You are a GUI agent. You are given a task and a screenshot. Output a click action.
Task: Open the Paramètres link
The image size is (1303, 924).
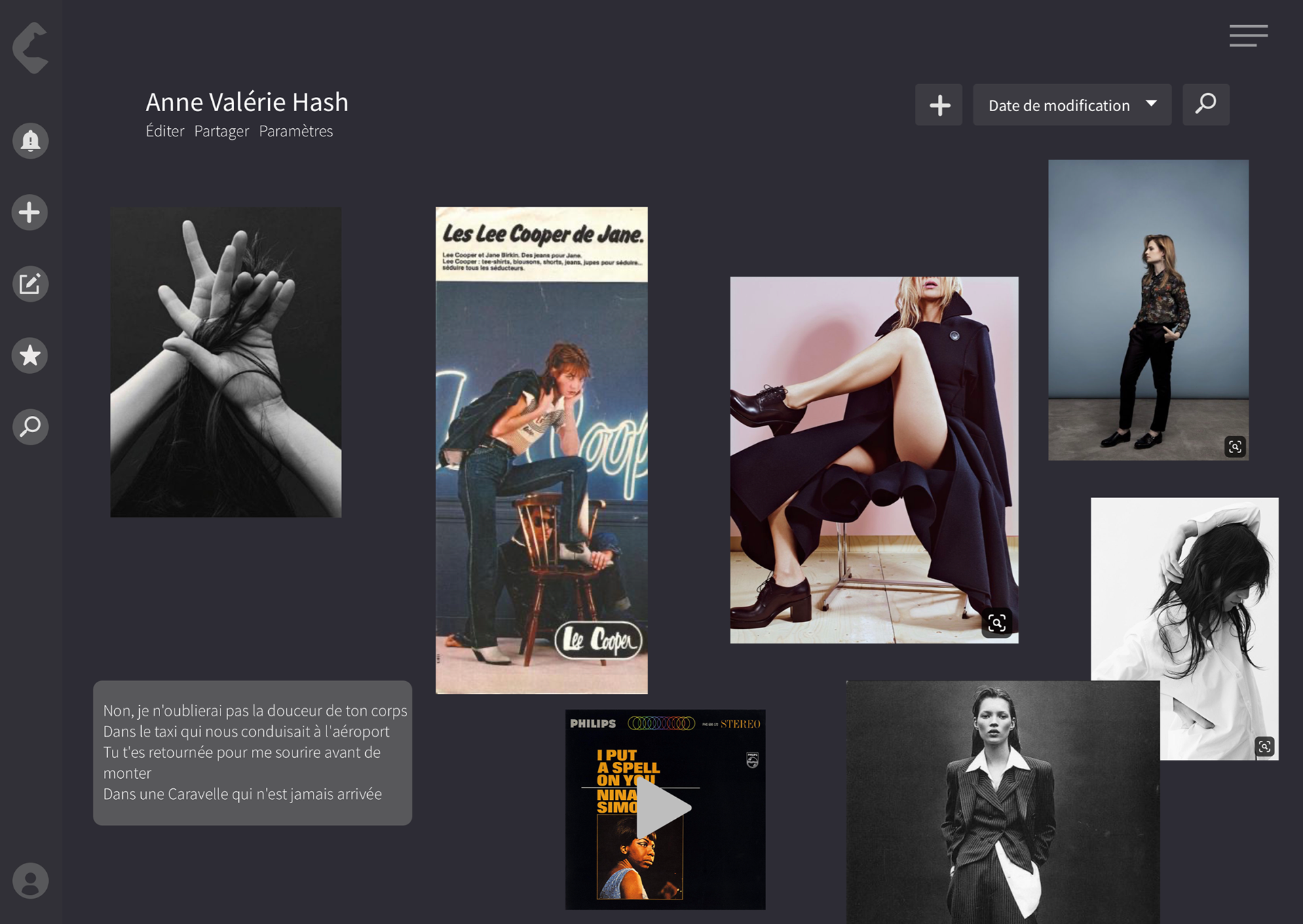pos(296,131)
